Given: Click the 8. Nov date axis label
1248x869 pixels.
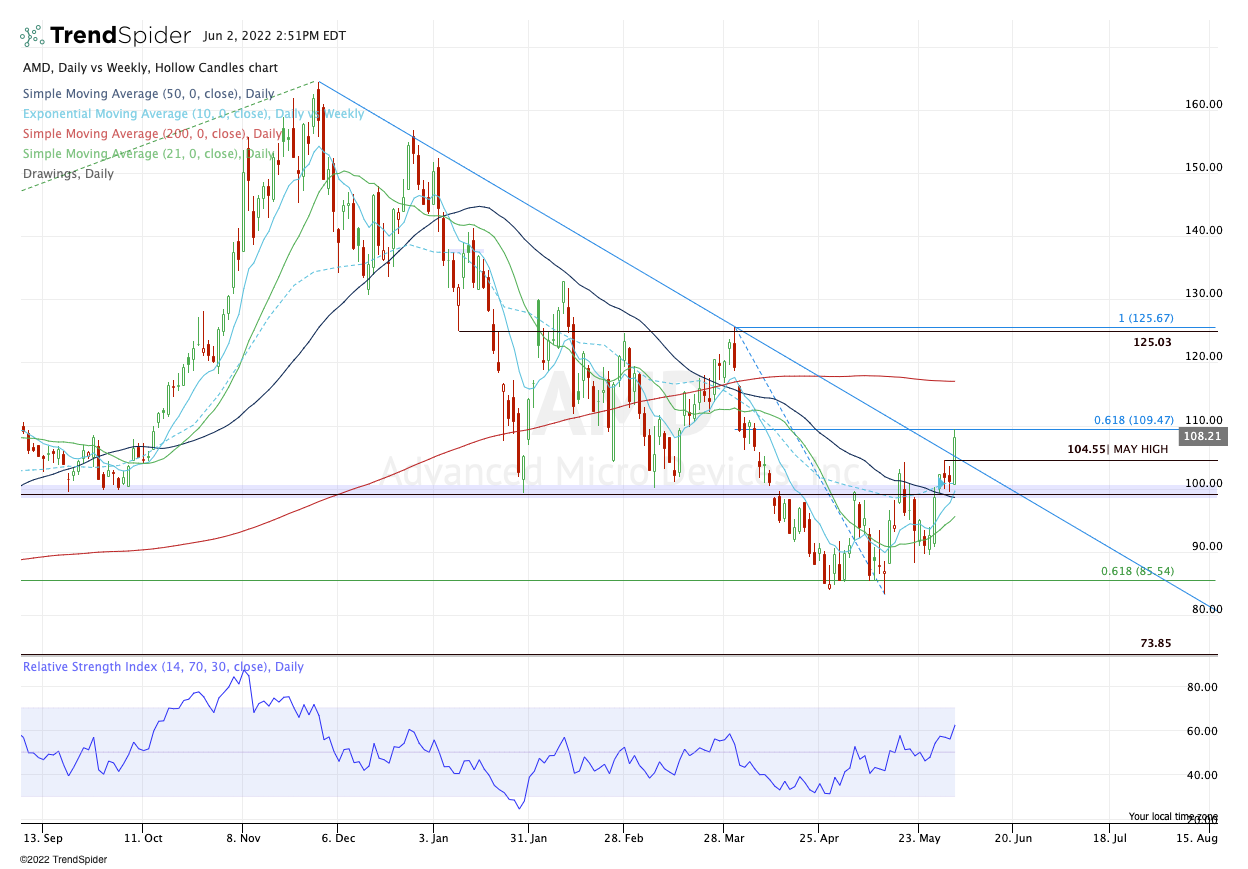Looking at the screenshot, I should pos(241,838).
